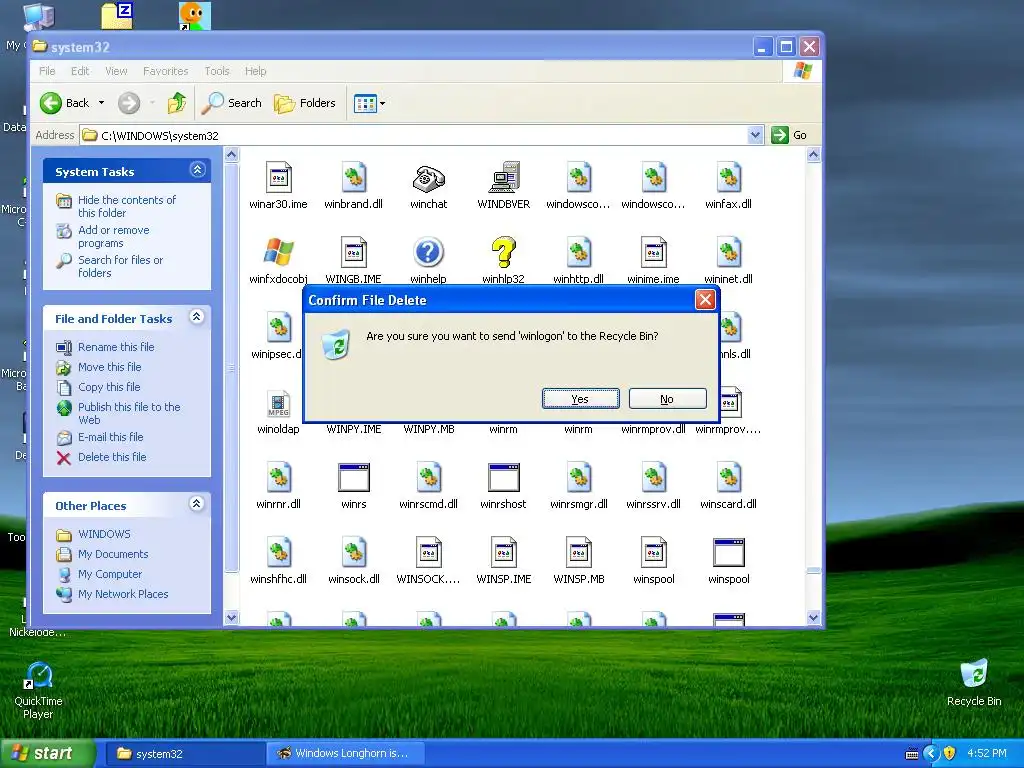Screen dimensions: 1024x768
Task: Select the winchat telephone icon
Action: 428,177
